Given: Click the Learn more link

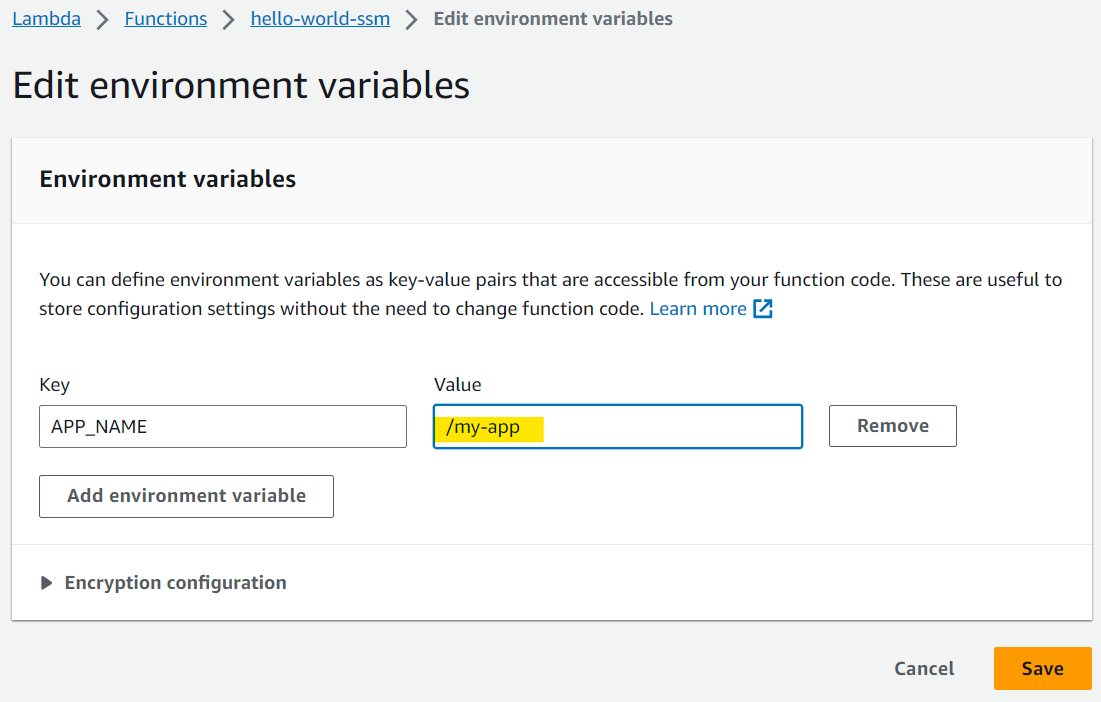Looking at the screenshot, I should 698,309.
